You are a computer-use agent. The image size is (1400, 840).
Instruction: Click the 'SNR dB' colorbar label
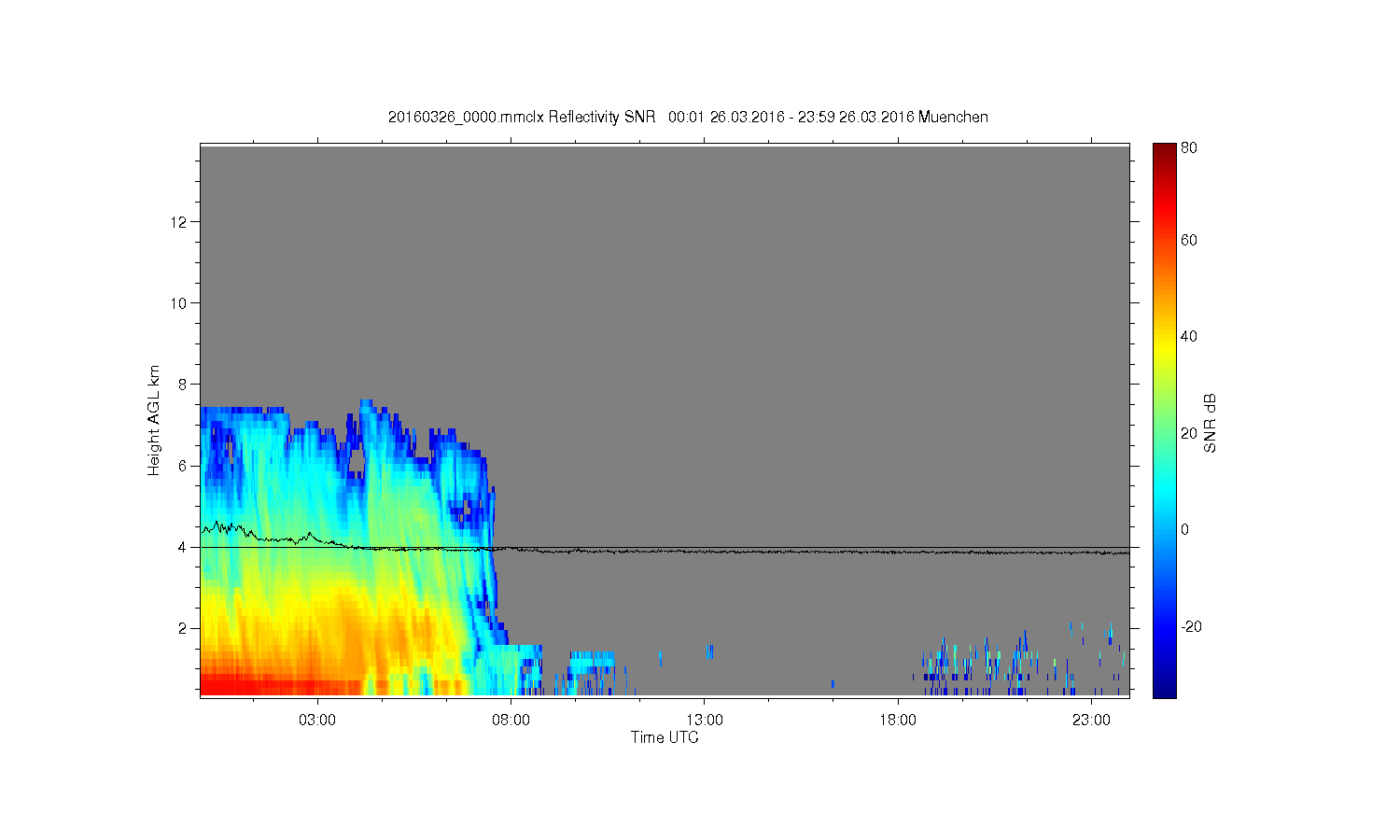click(1210, 423)
